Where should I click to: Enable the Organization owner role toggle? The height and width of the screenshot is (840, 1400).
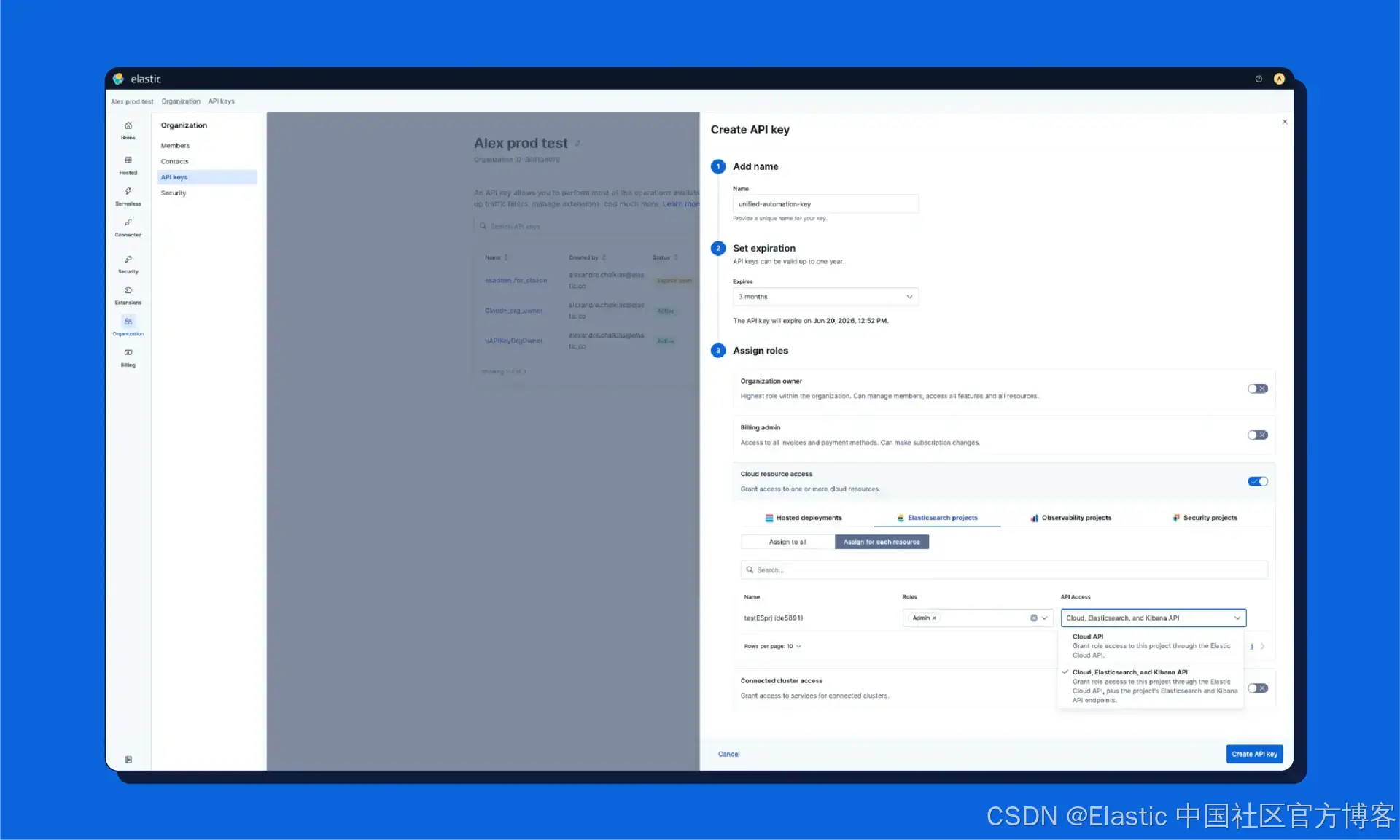[x=1257, y=389]
